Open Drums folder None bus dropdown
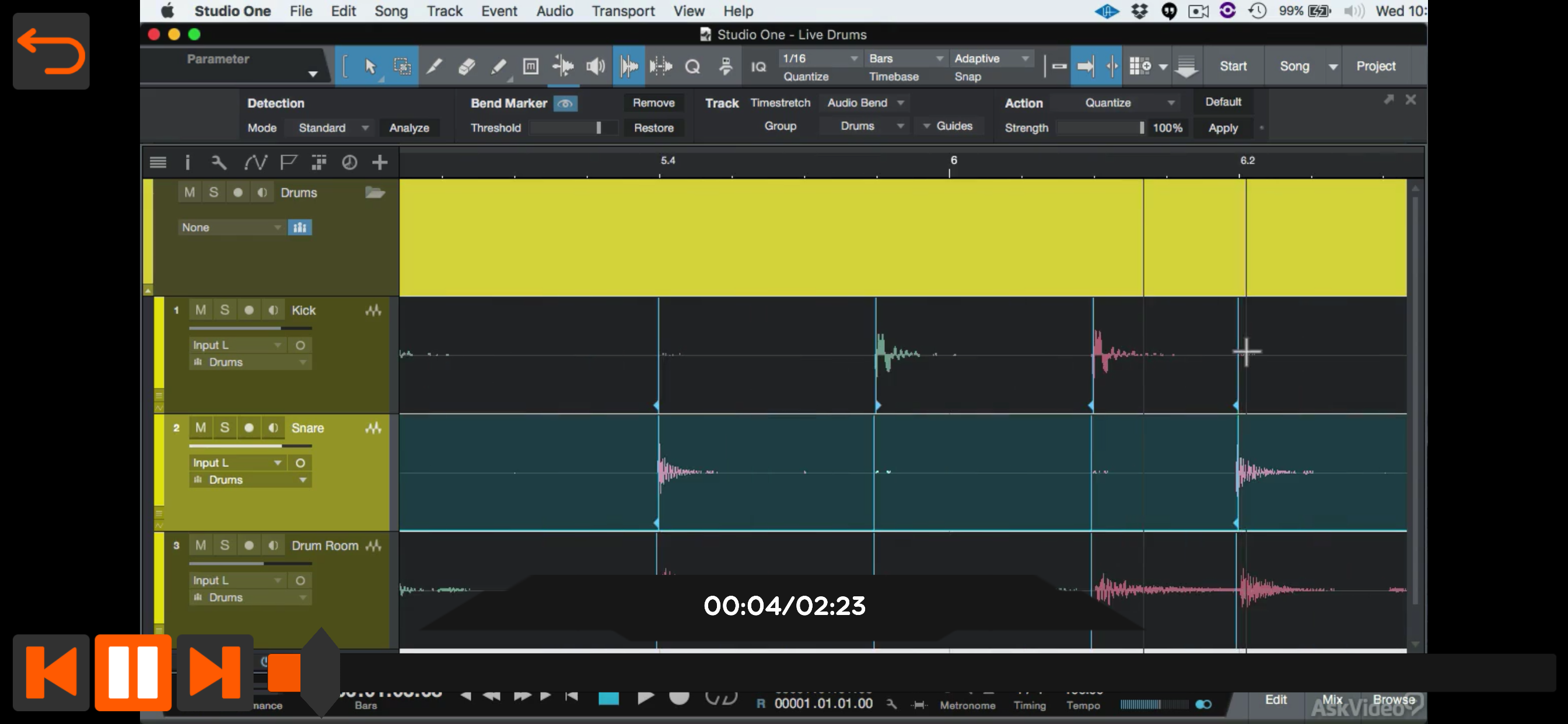The width and height of the screenshot is (1568, 724). click(232, 227)
